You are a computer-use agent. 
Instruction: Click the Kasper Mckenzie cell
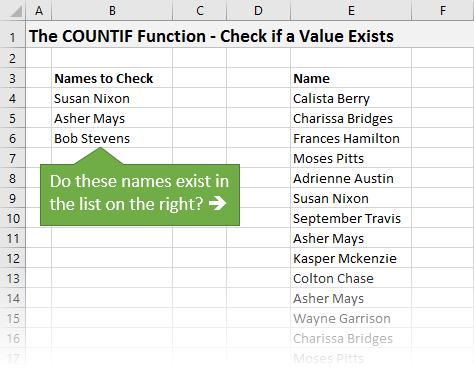pos(351,259)
